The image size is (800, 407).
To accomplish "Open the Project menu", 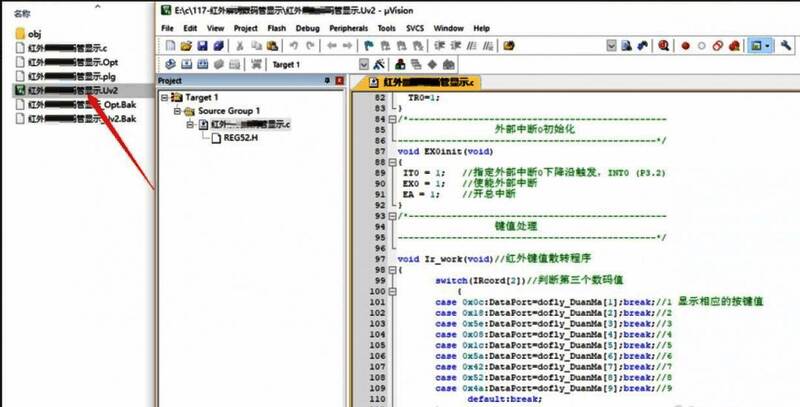I will (246, 29).
